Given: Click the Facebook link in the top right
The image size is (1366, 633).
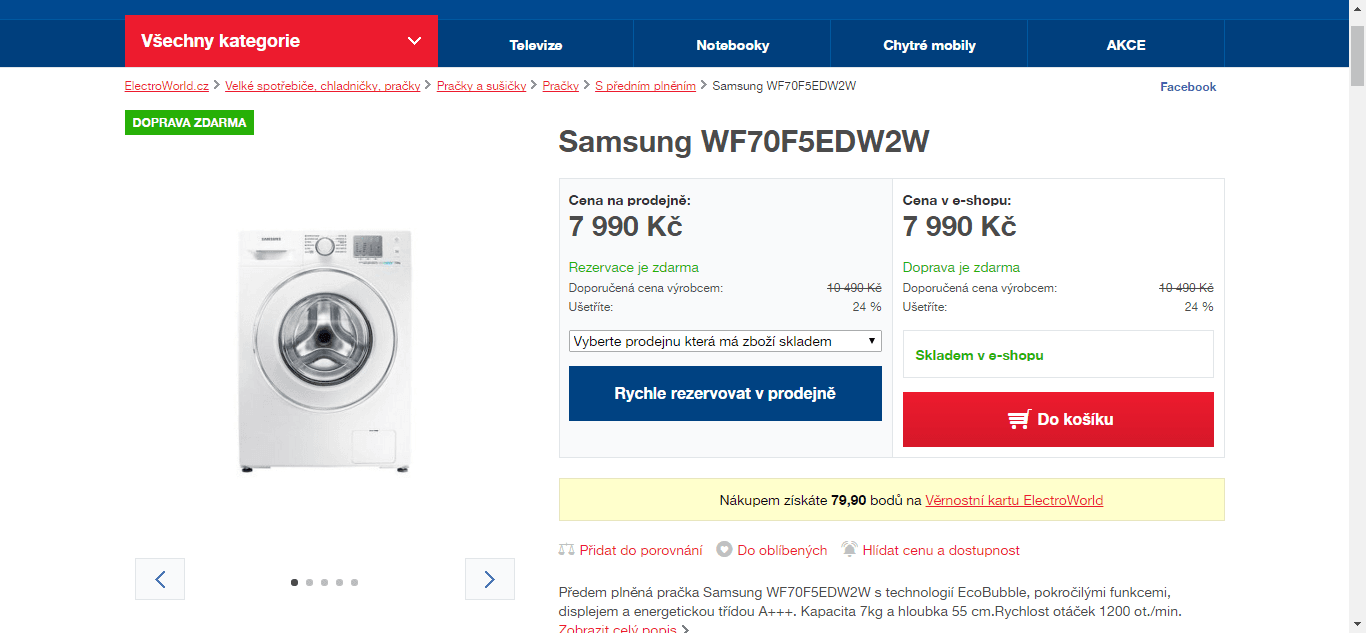Looking at the screenshot, I should [x=1187, y=86].
